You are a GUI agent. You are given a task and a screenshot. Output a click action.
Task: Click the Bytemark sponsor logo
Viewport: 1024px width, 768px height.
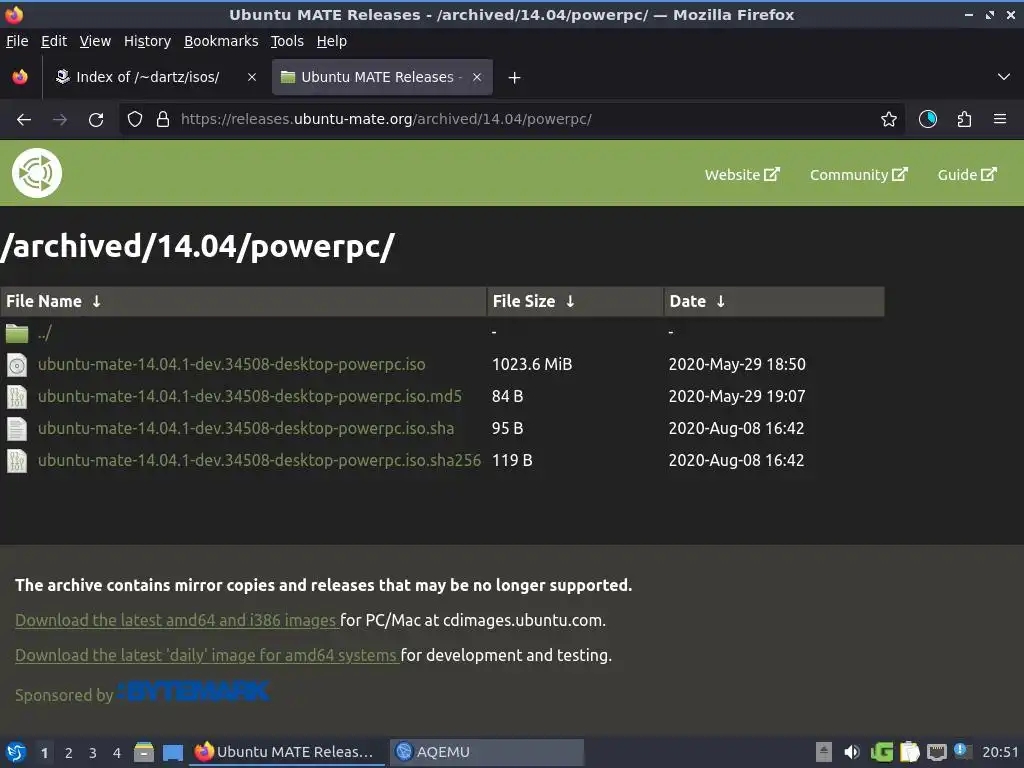click(x=193, y=692)
